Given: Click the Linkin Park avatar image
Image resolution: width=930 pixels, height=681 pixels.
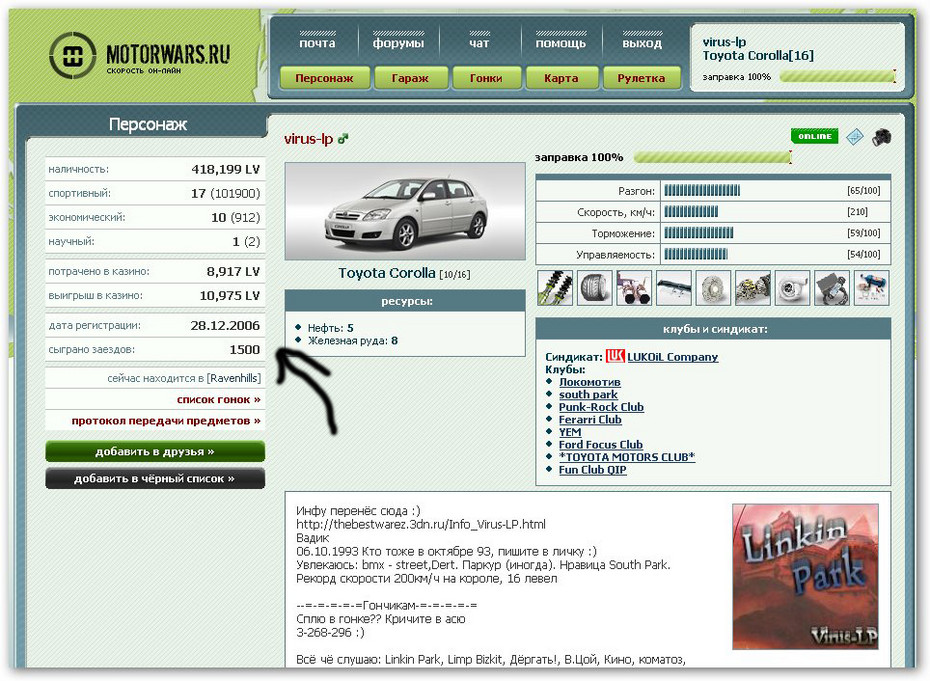Looking at the screenshot, I should coord(805,577).
